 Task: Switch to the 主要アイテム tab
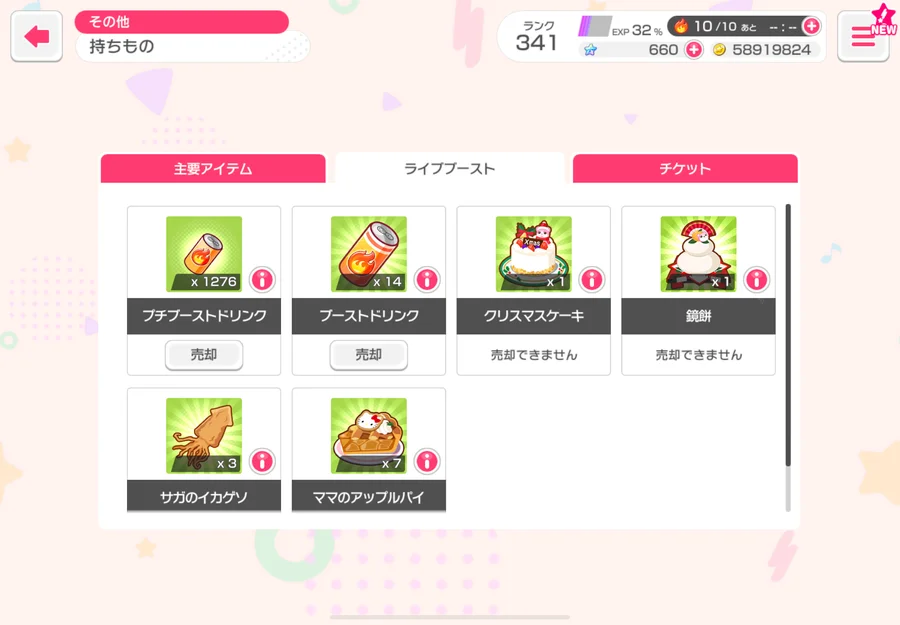click(x=213, y=168)
